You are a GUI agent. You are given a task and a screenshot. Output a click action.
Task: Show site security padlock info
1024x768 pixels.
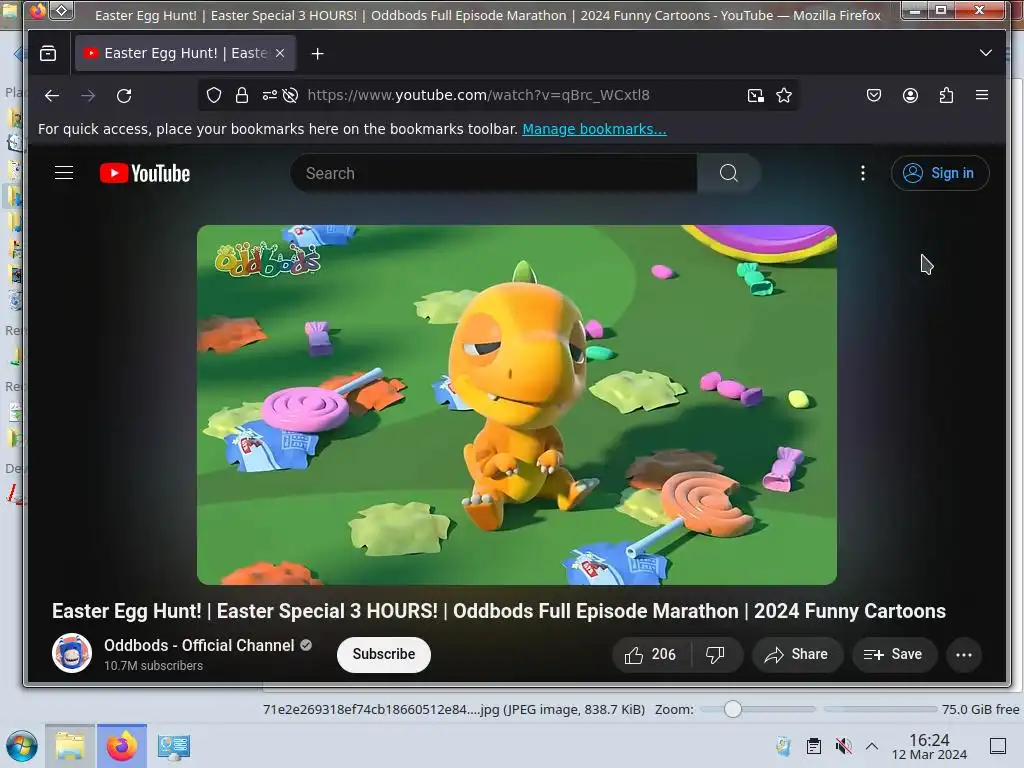242,95
